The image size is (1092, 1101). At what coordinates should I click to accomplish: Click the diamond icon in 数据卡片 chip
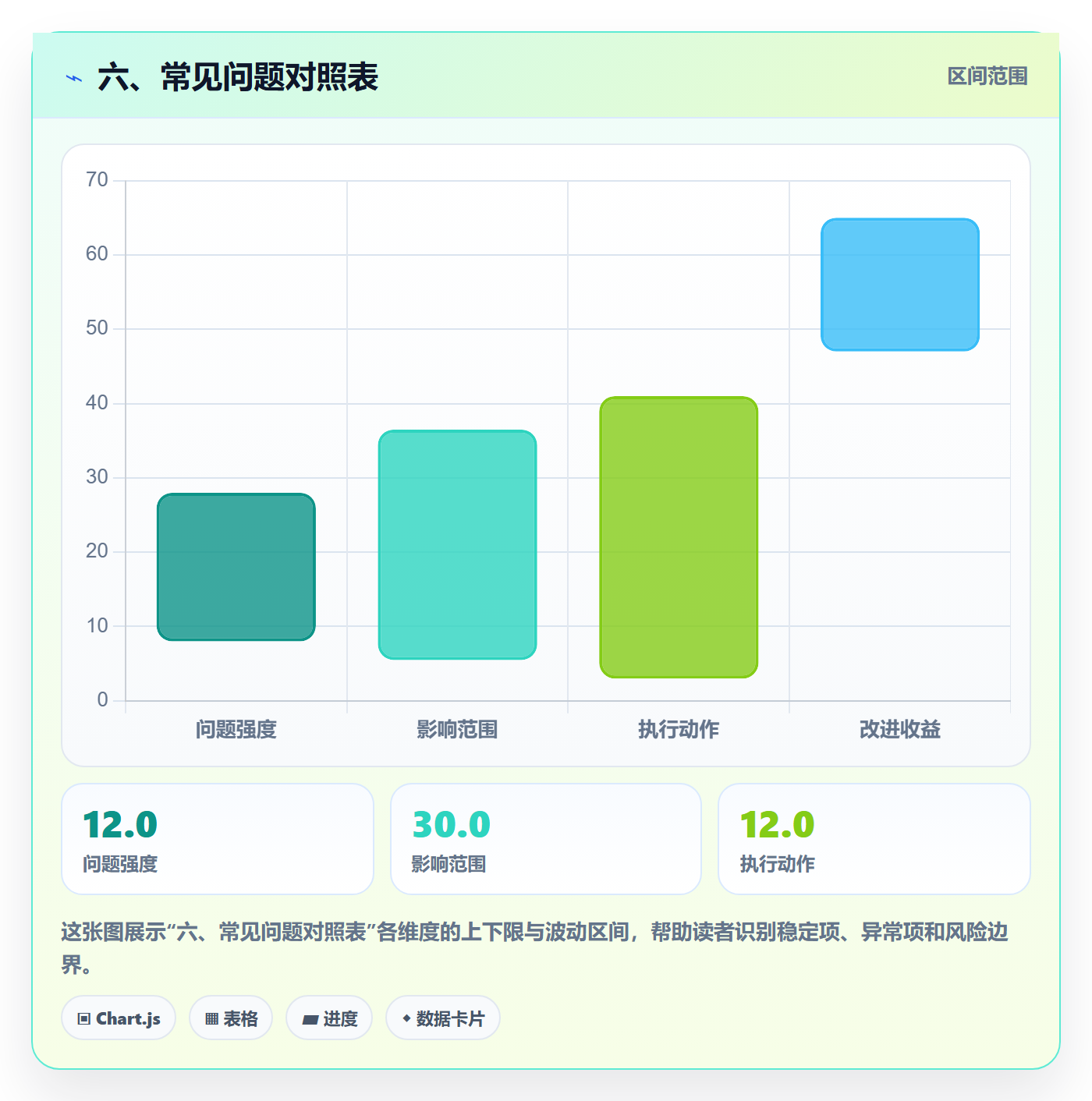click(x=406, y=1018)
